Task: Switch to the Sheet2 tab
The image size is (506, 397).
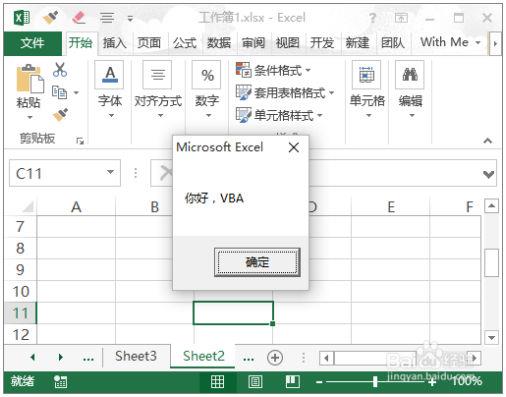Action: (x=204, y=356)
